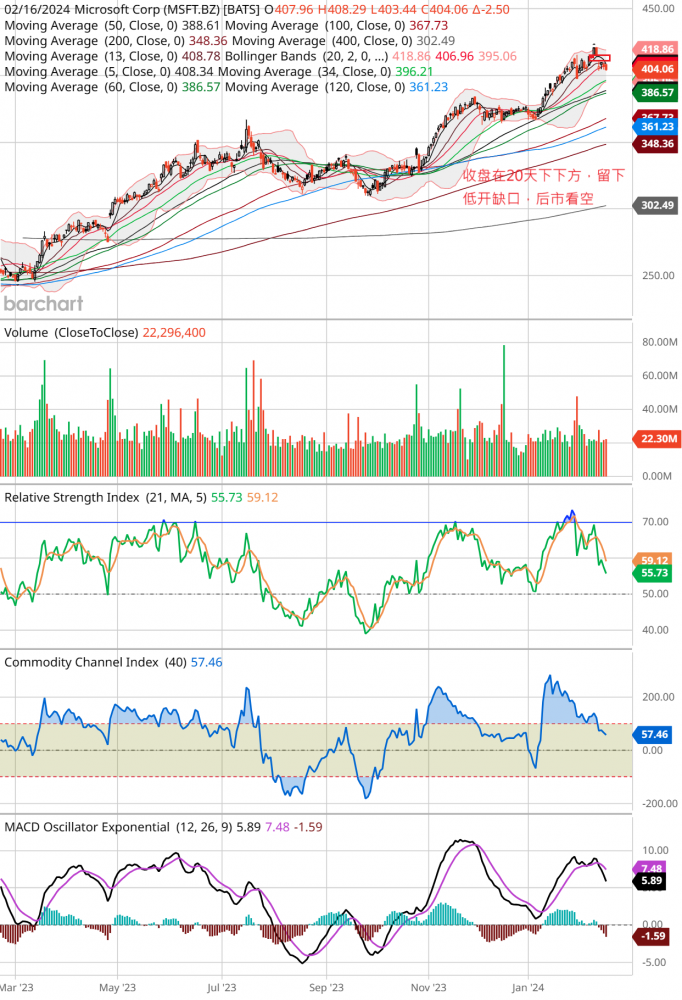This screenshot has width=682, height=1000.
Task: Click the orange 59.12 RSI axis tag
Action: point(653,561)
